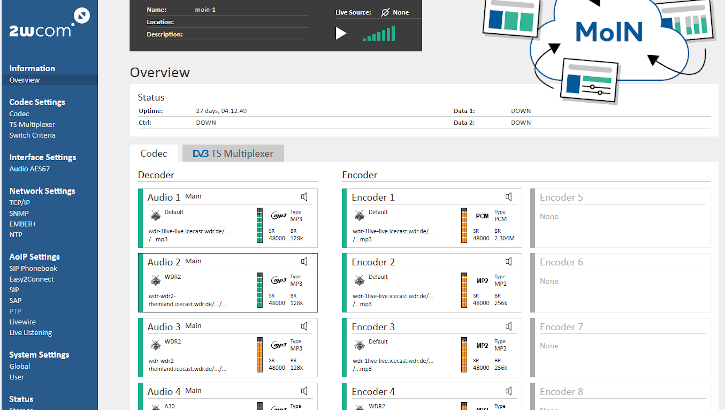Open User system settings

point(16,377)
